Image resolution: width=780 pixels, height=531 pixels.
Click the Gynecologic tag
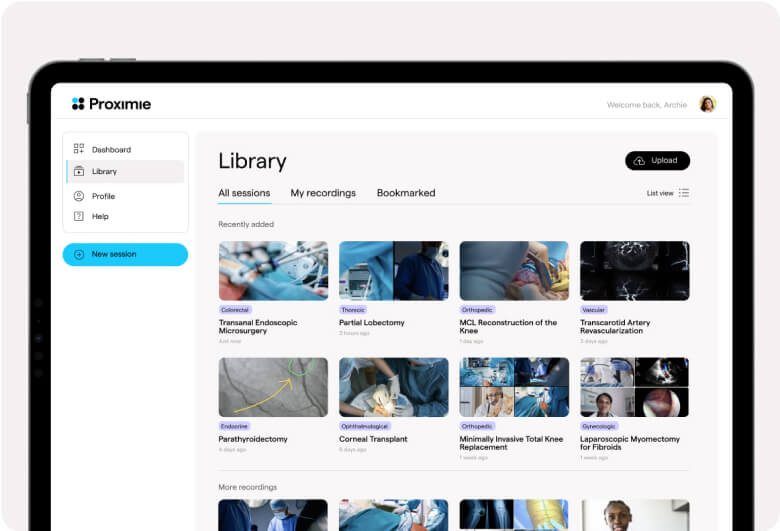pos(599,426)
